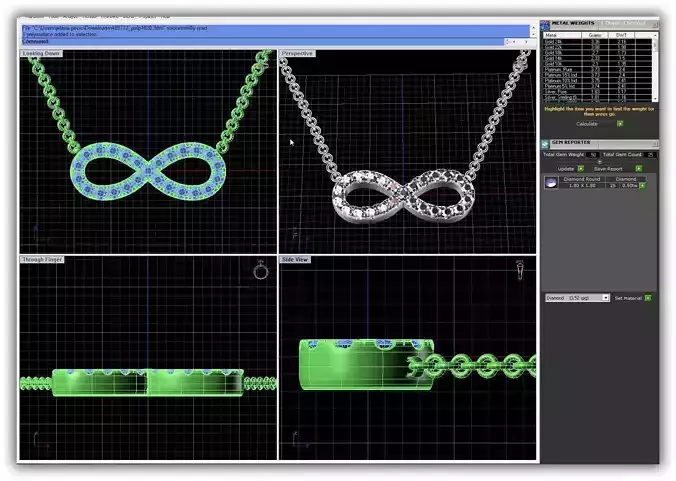This screenshot has width=676, height=481.
Task: Click the Calculate label
Action: pos(587,124)
